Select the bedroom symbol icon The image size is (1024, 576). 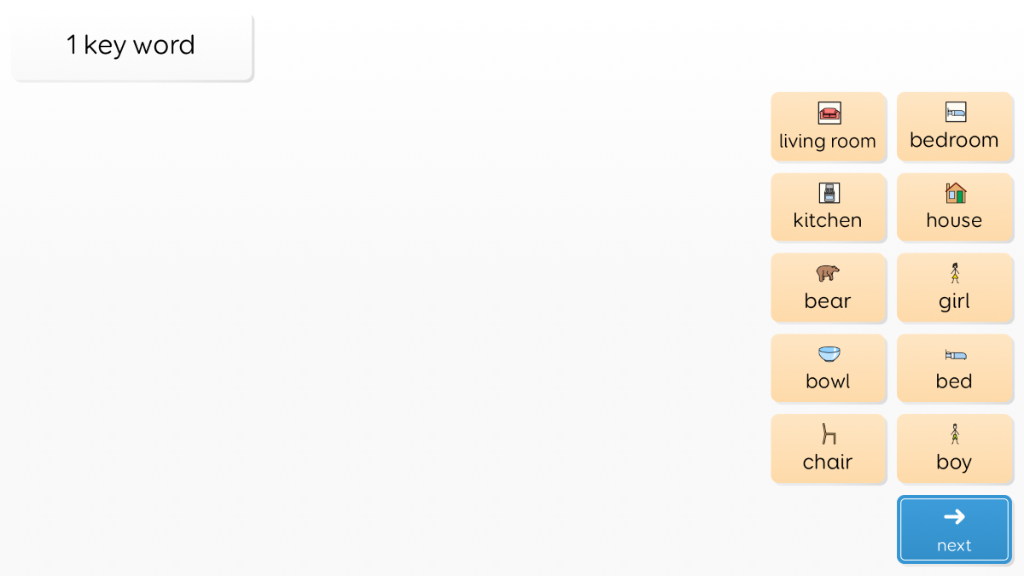[955, 112]
